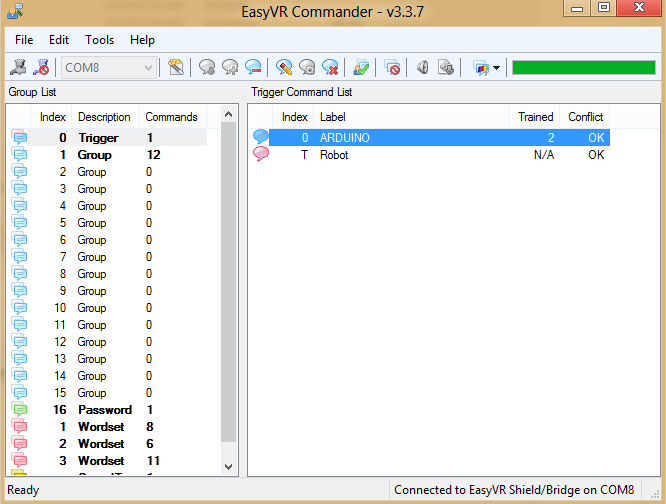This screenshot has width=666, height=504.
Task: Click Index header in Trigger Command List
Action: tap(293, 117)
